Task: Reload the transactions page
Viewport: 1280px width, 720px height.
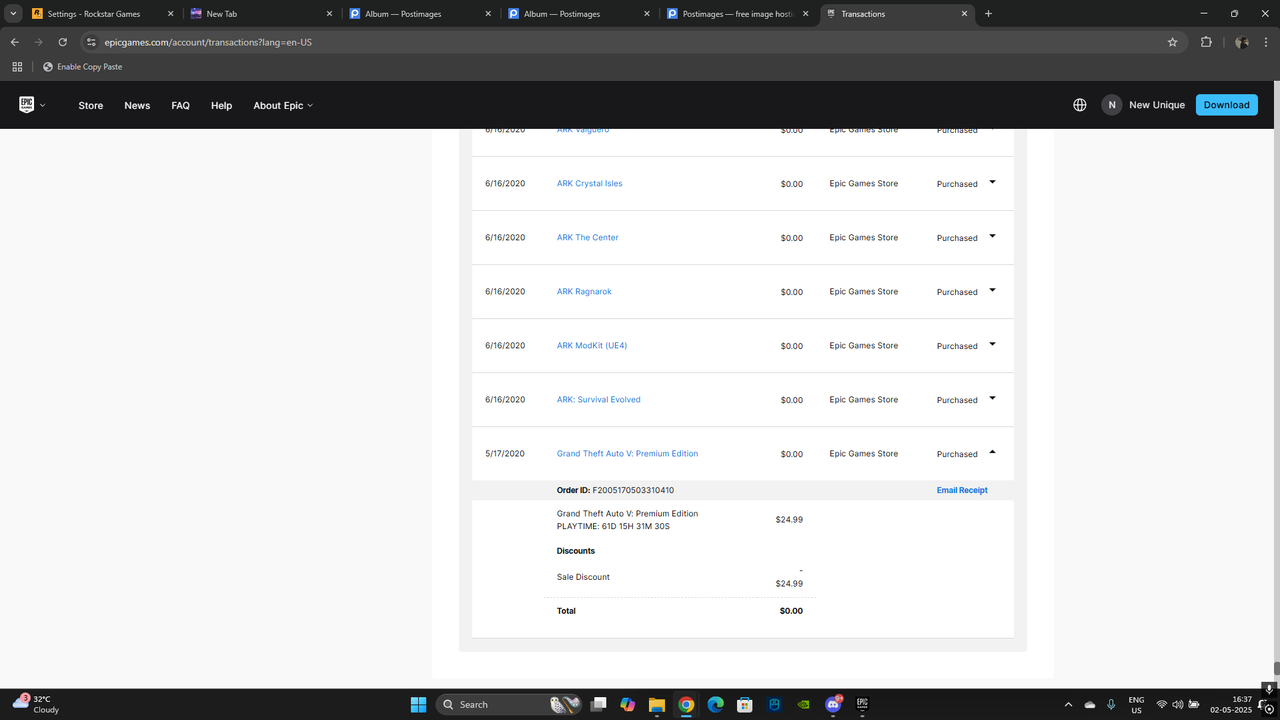Action: [63, 42]
